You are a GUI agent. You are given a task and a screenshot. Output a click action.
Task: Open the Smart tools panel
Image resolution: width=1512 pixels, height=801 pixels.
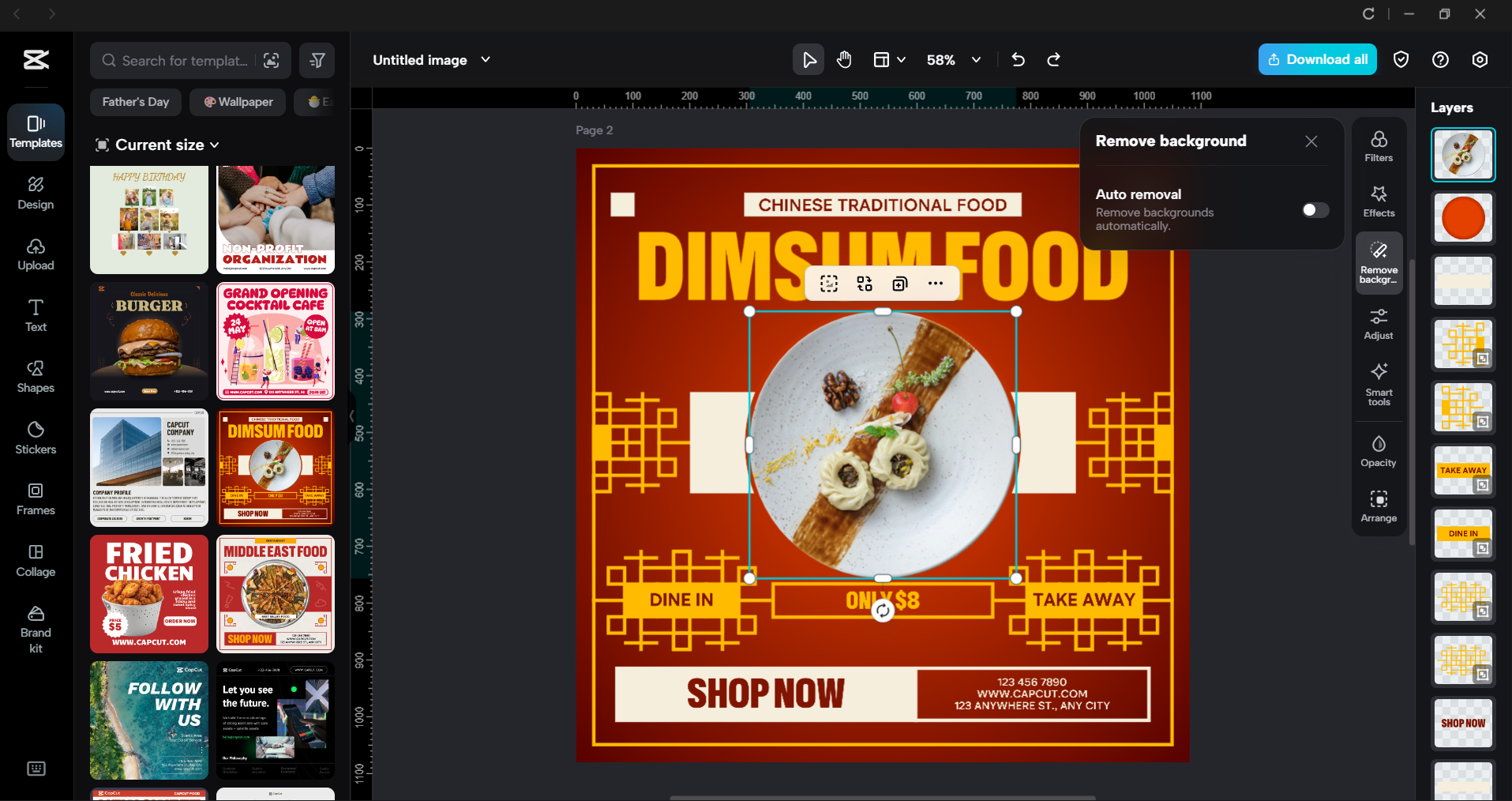pyautogui.click(x=1379, y=385)
